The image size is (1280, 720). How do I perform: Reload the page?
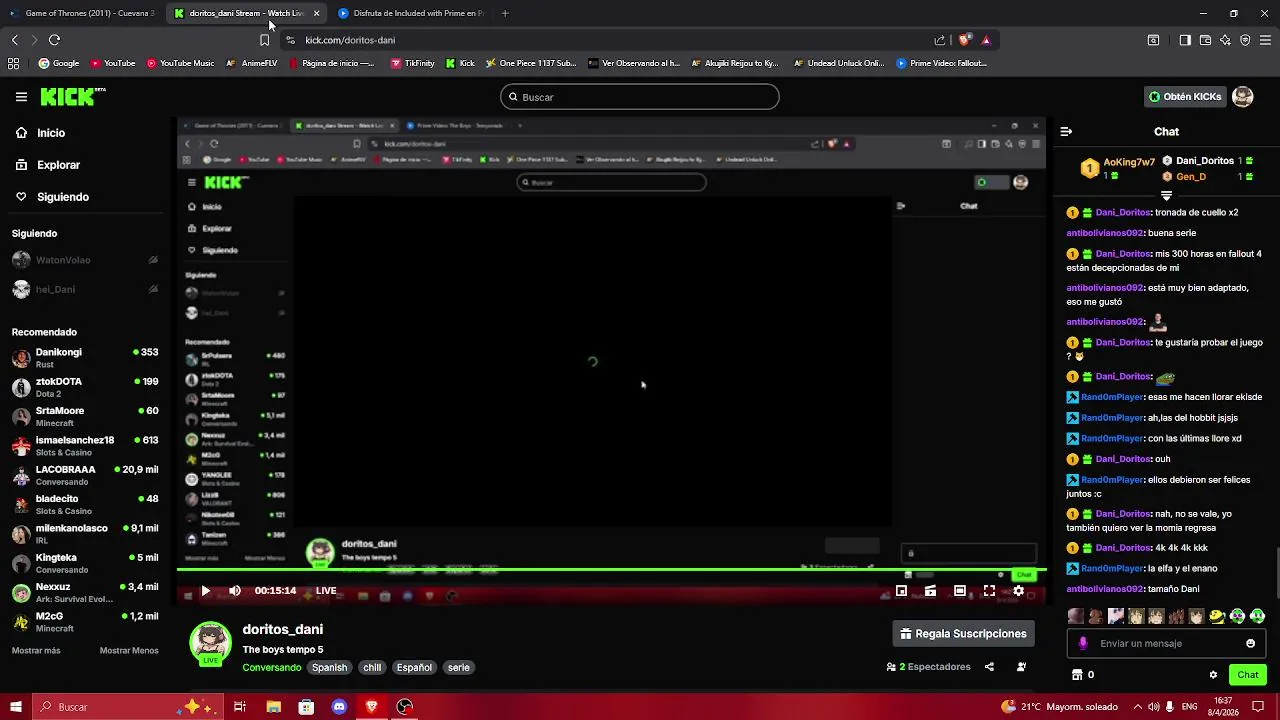pos(54,40)
